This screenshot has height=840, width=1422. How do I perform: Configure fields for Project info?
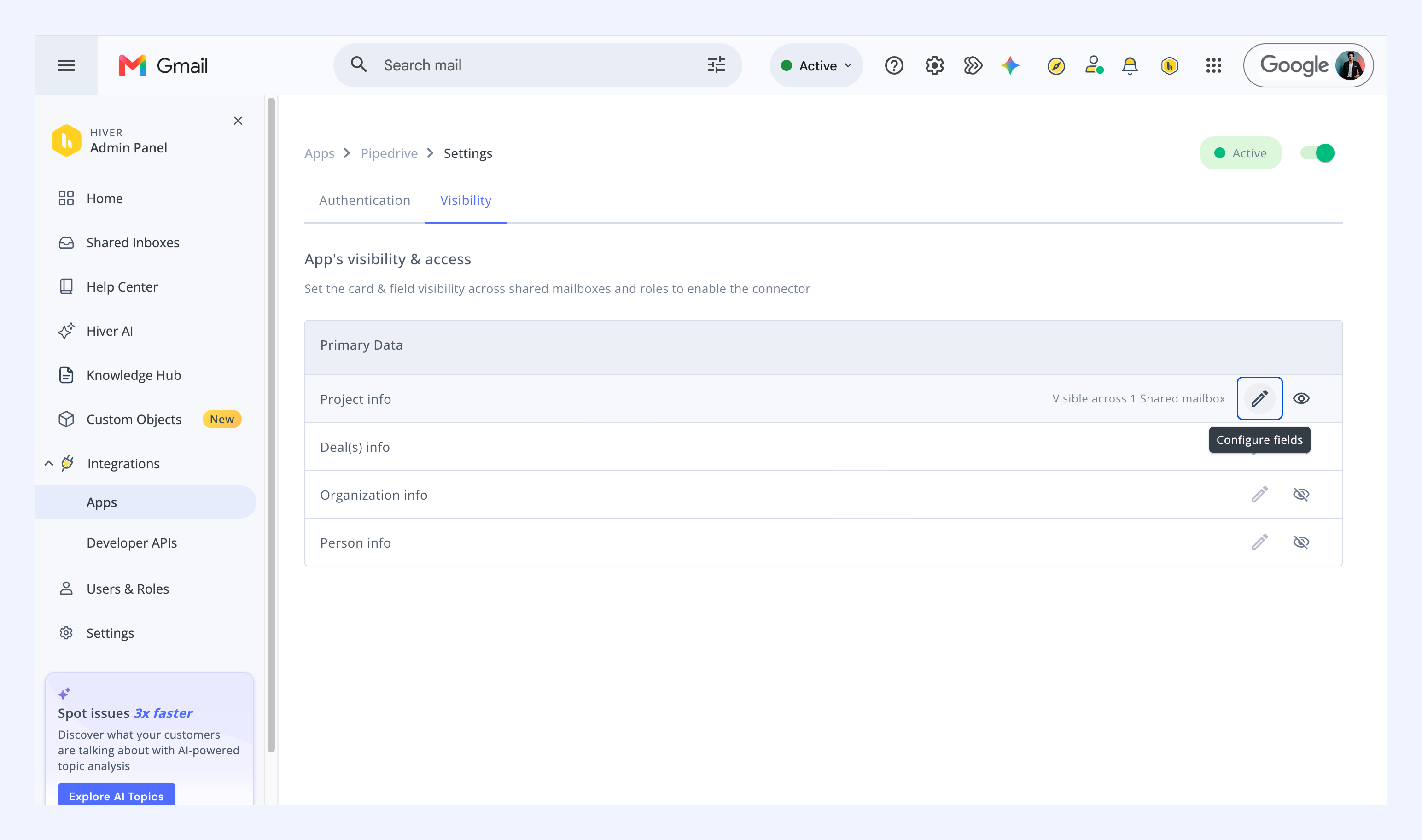tap(1259, 398)
